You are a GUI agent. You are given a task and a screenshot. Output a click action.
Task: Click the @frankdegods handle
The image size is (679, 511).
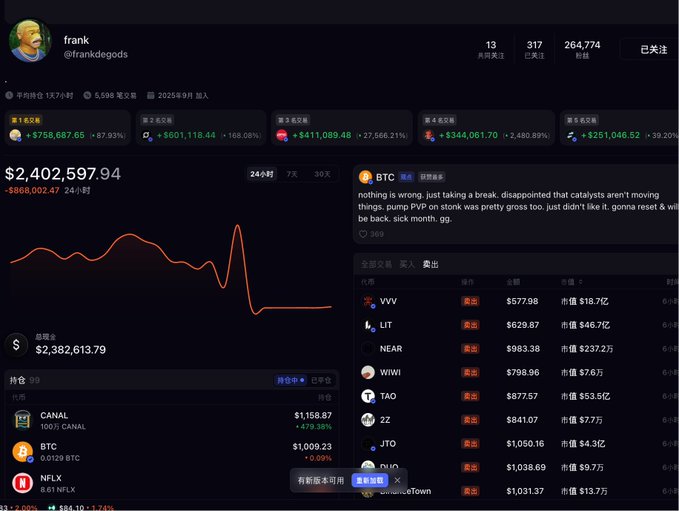pyautogui.click(x=96, y=55)
